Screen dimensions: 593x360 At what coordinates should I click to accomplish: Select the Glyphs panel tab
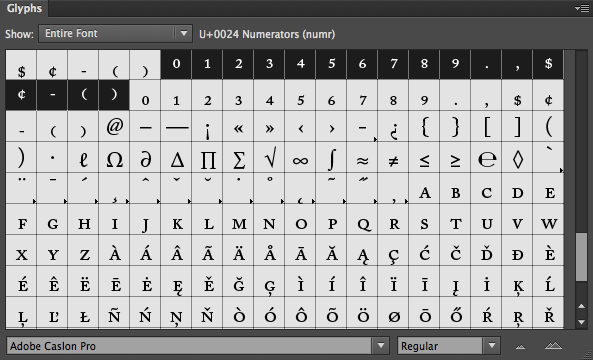[24, 8]
